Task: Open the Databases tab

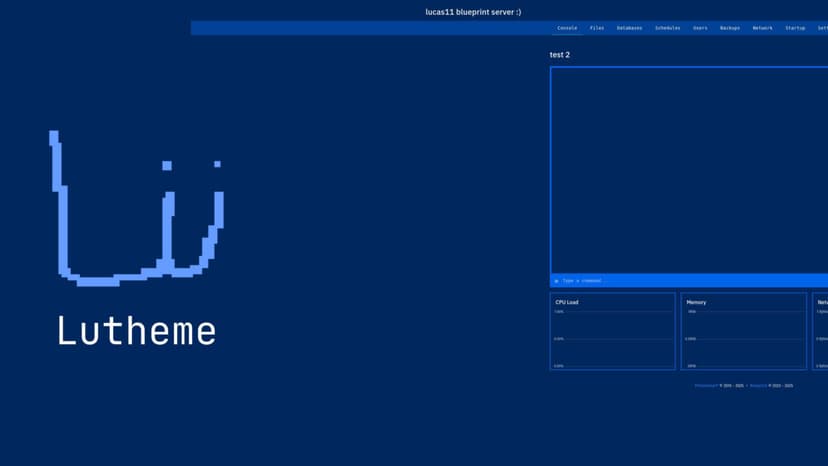Action: pos(630,28)
